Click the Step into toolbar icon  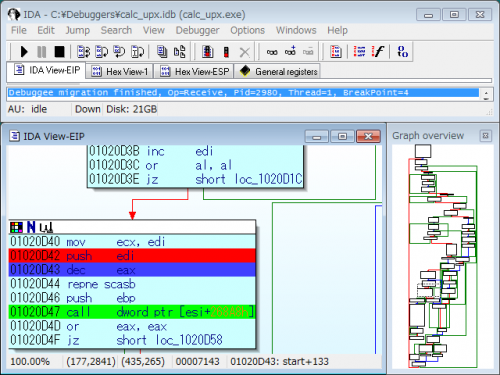(x=83, y=52)
